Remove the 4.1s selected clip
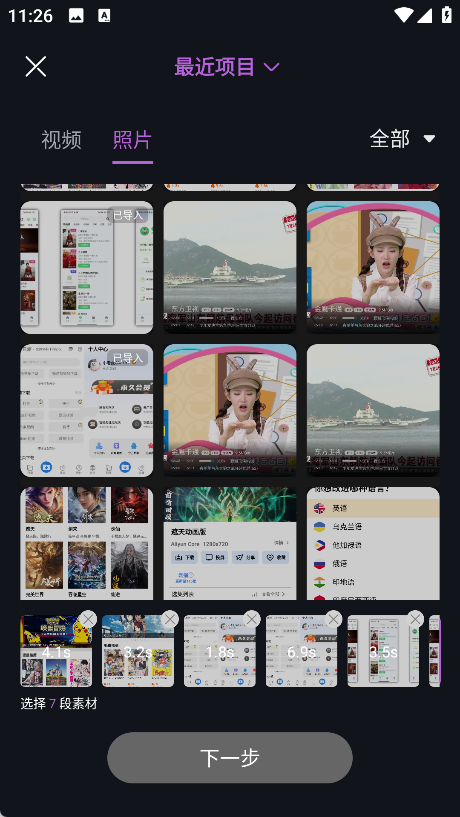 88,619
